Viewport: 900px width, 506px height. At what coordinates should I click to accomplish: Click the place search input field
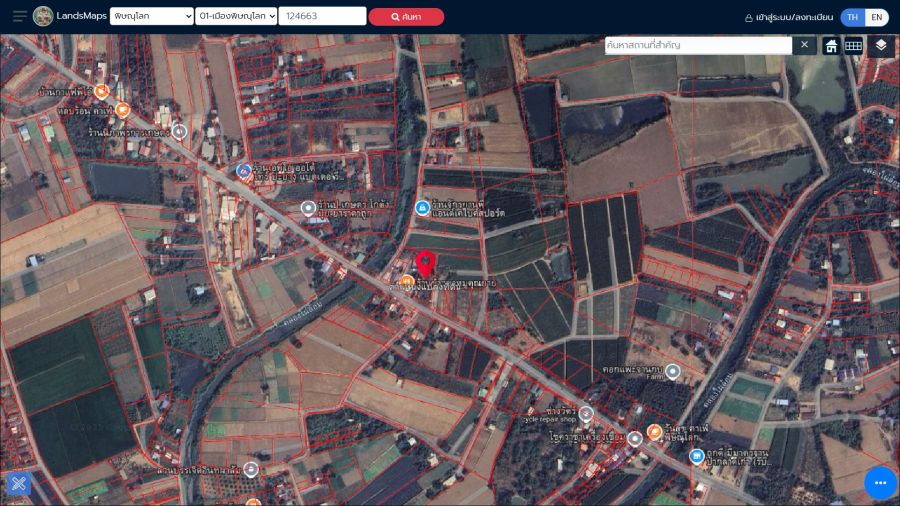click(x=697, y=45)
